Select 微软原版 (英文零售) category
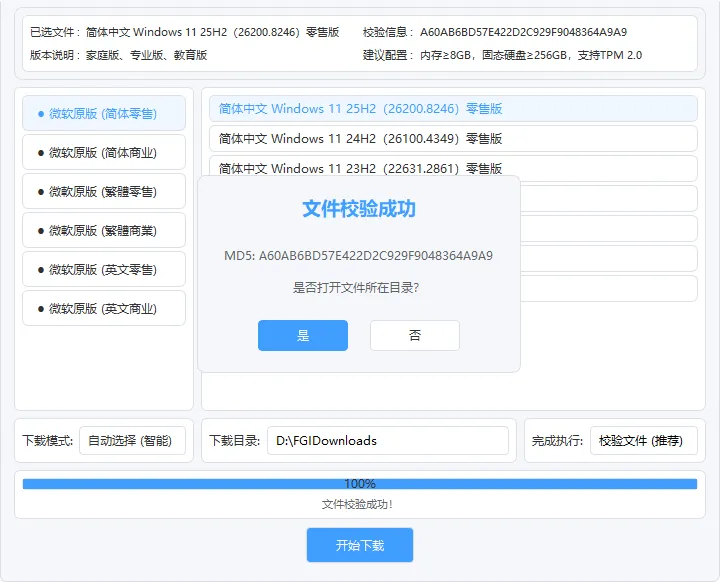Image resolution: width=720 pixels, height=582 pixels. 104,270
